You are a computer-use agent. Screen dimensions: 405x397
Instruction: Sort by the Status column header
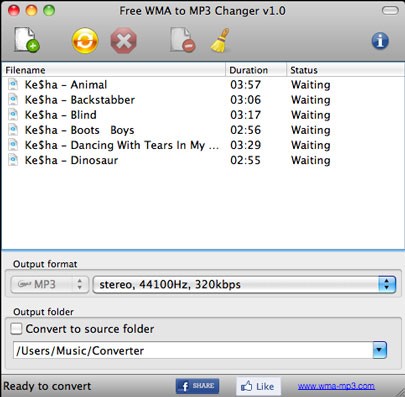coord(345,70)
